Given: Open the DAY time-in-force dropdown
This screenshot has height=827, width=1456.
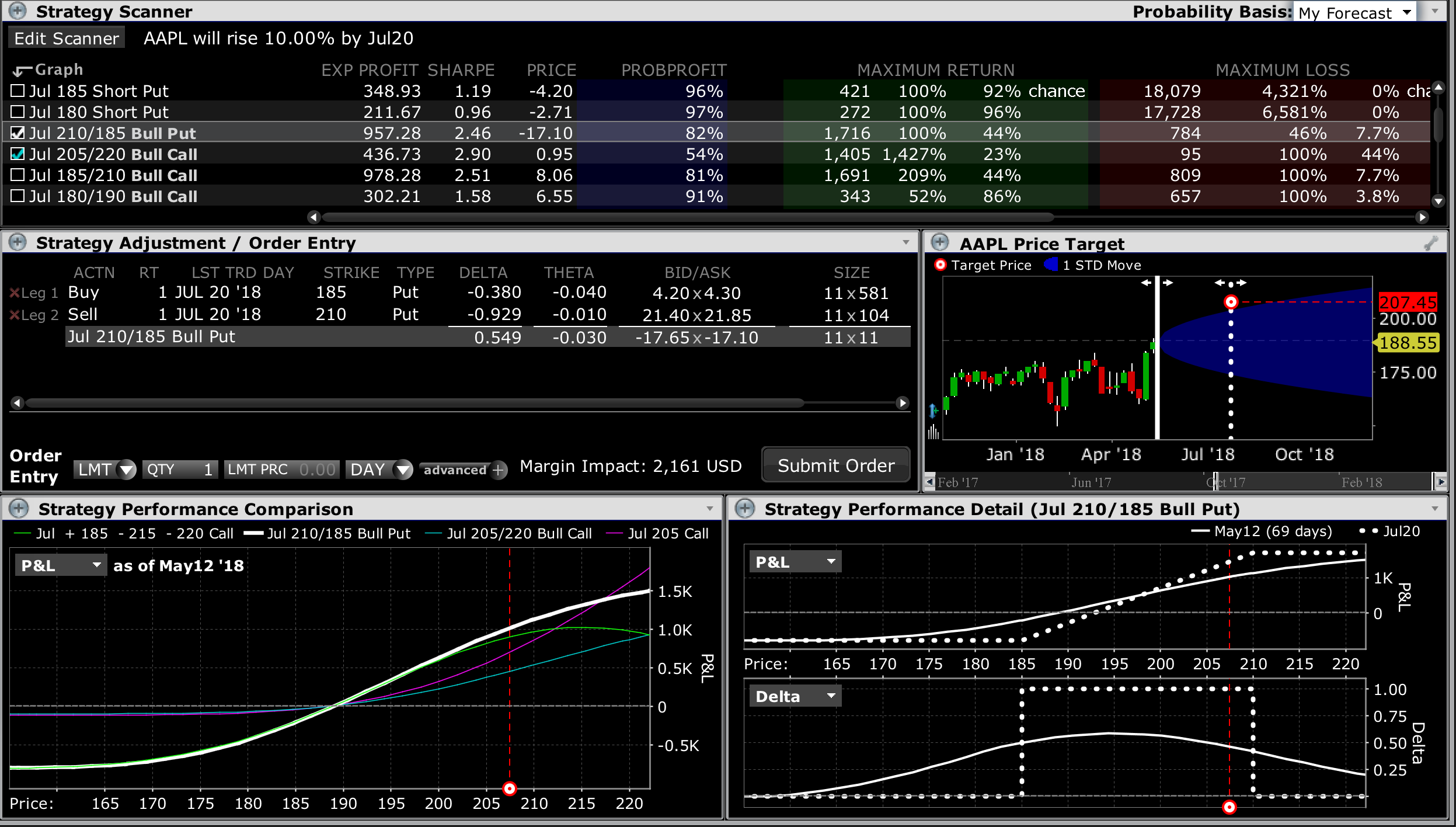Looking at the screenshot, I should (379, 470).
